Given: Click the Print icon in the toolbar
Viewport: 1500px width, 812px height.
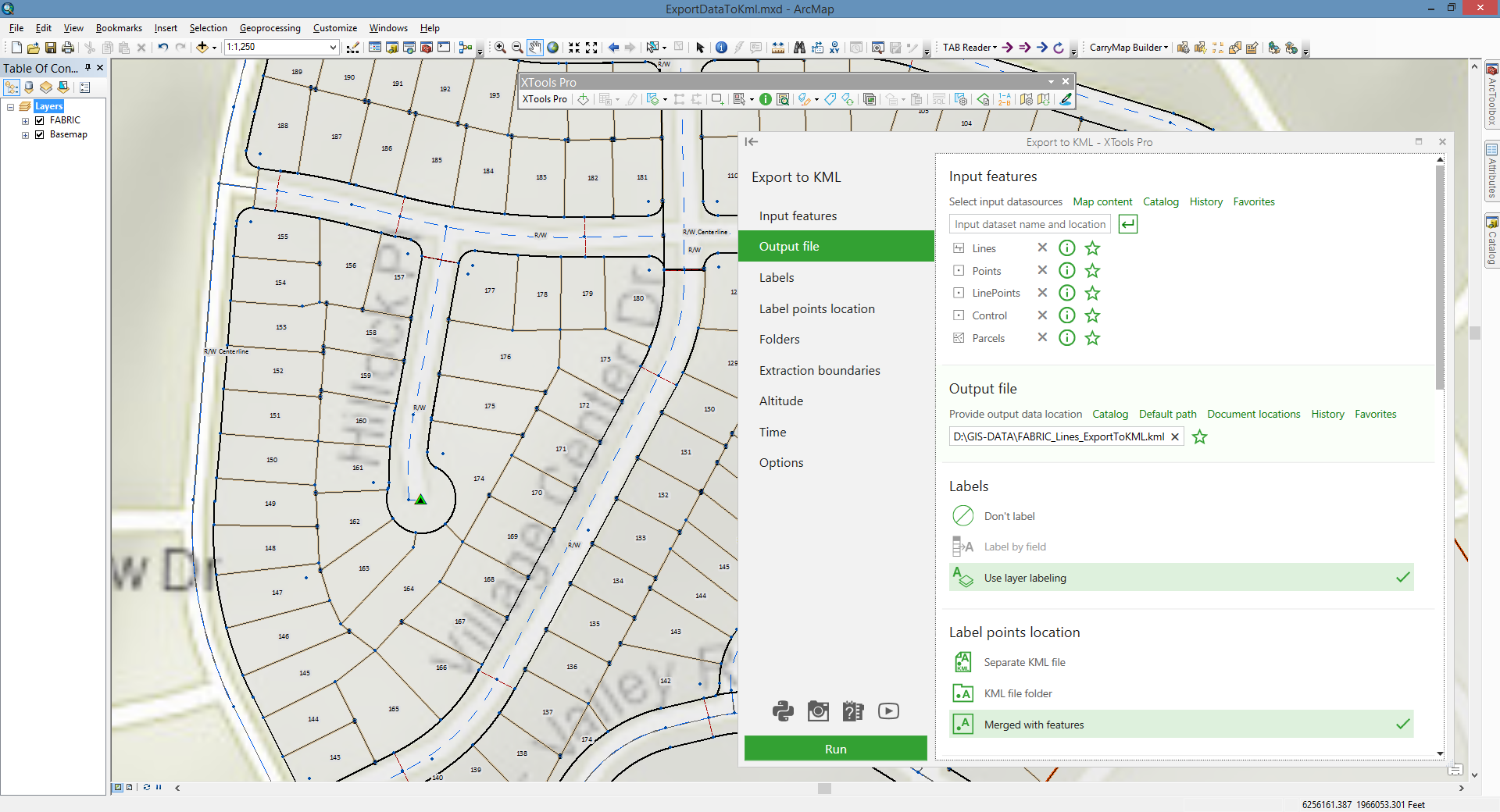Looking at the screenshot, I should tap(68, 48).
